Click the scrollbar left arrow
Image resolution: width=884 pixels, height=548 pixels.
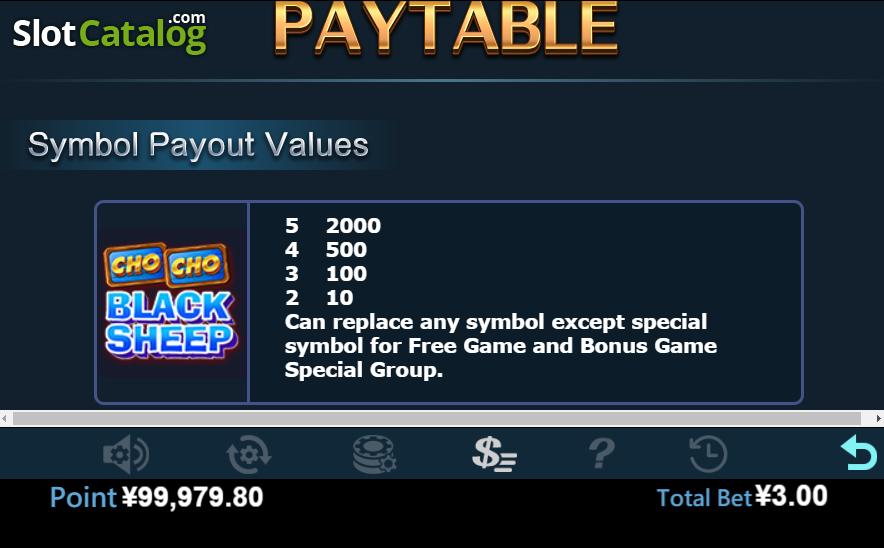(x=5, y=418)
